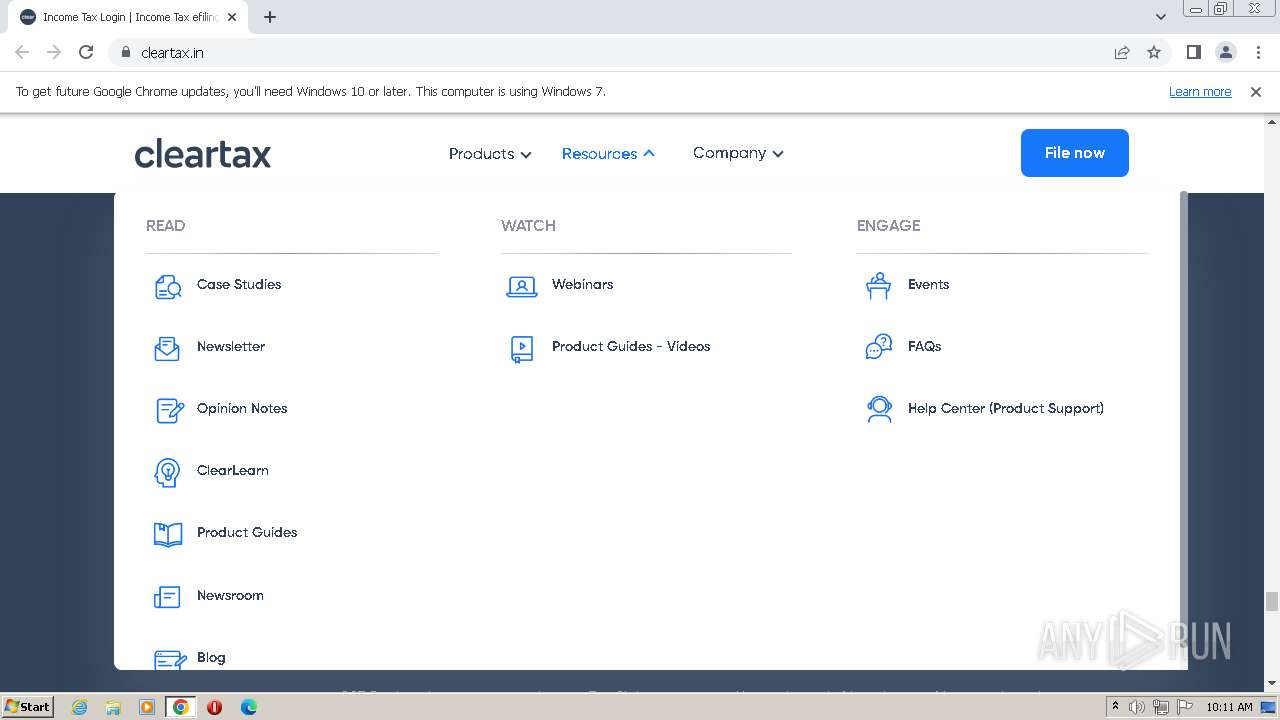Viewport: 1280px width, 720px height.
Task: Open a new tab with the plus icon
Action: tap(270, 17)
